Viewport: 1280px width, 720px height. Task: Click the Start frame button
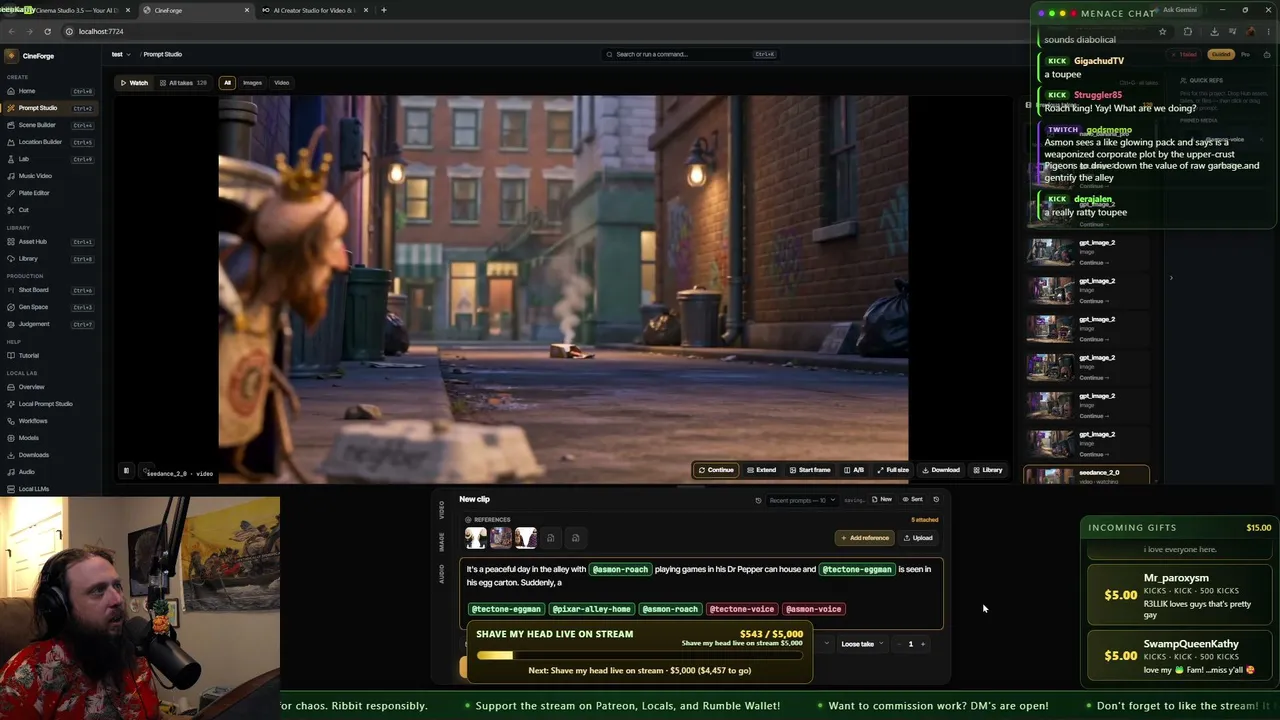click(810, 470)
